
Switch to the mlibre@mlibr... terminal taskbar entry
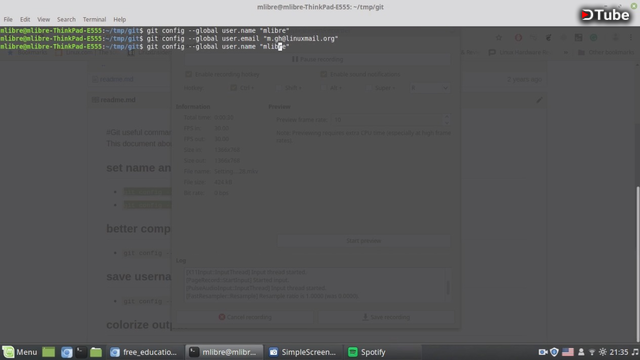224,352
